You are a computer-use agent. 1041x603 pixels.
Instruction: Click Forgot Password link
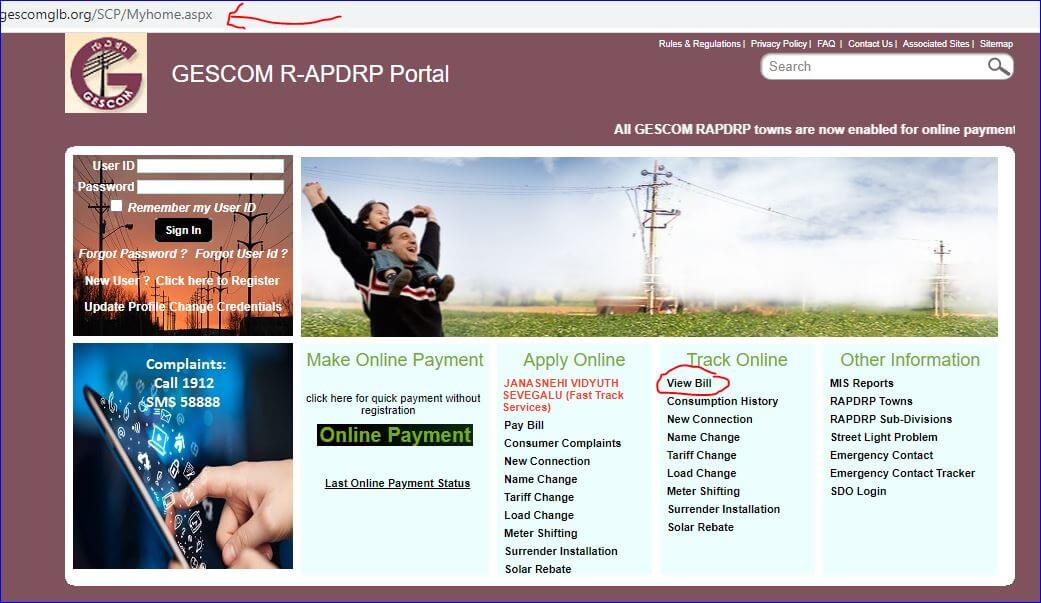(x=133, y=254)
